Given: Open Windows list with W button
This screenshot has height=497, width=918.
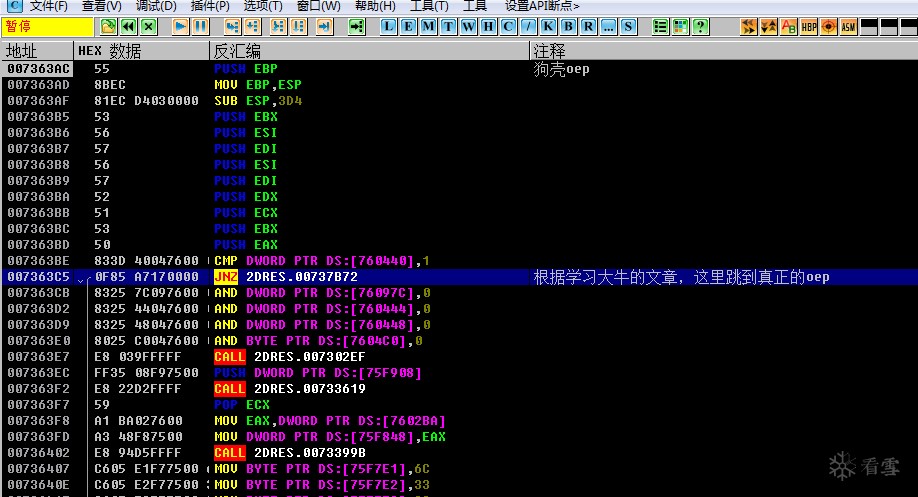Looking at the screenshot, I should 468,26.
